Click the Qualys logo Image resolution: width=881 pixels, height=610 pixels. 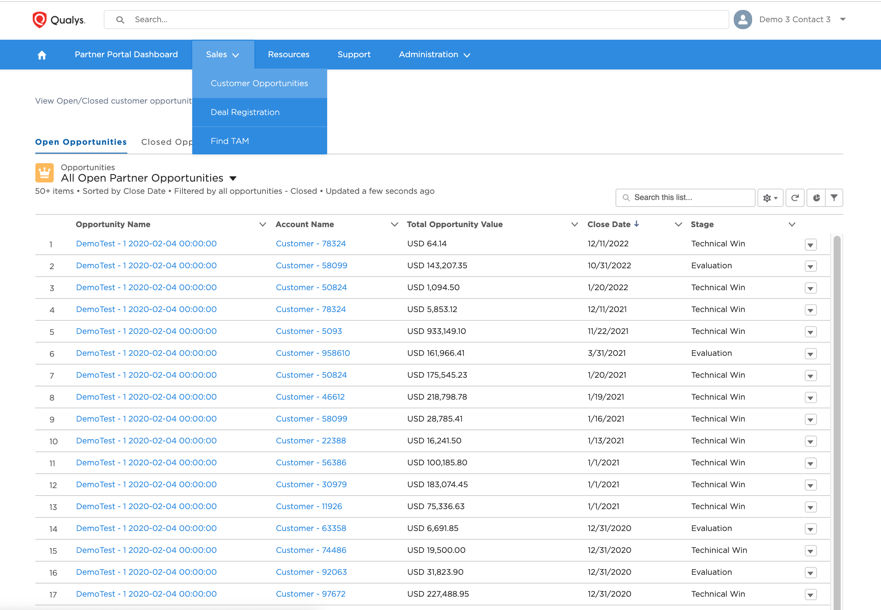[x=59, y=19]
